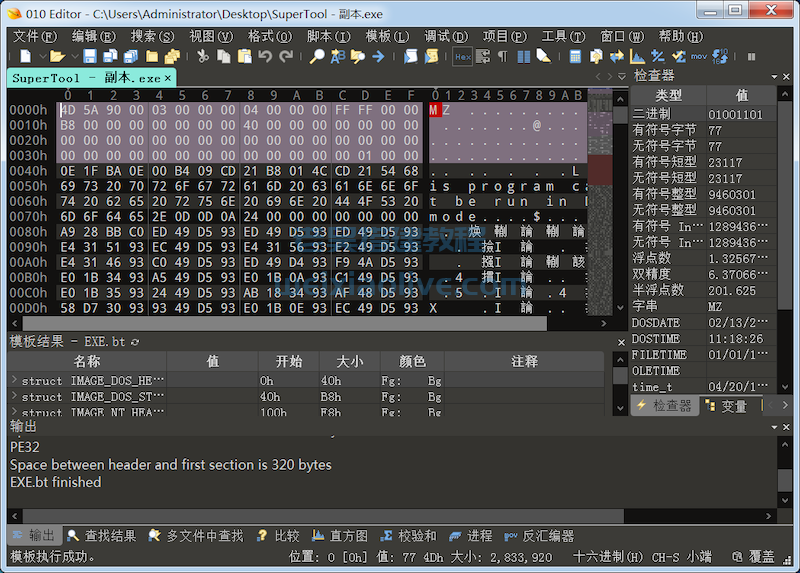Click the Find magnifier icon
This screenshot has width=800, height=573.
pos(317,56)
